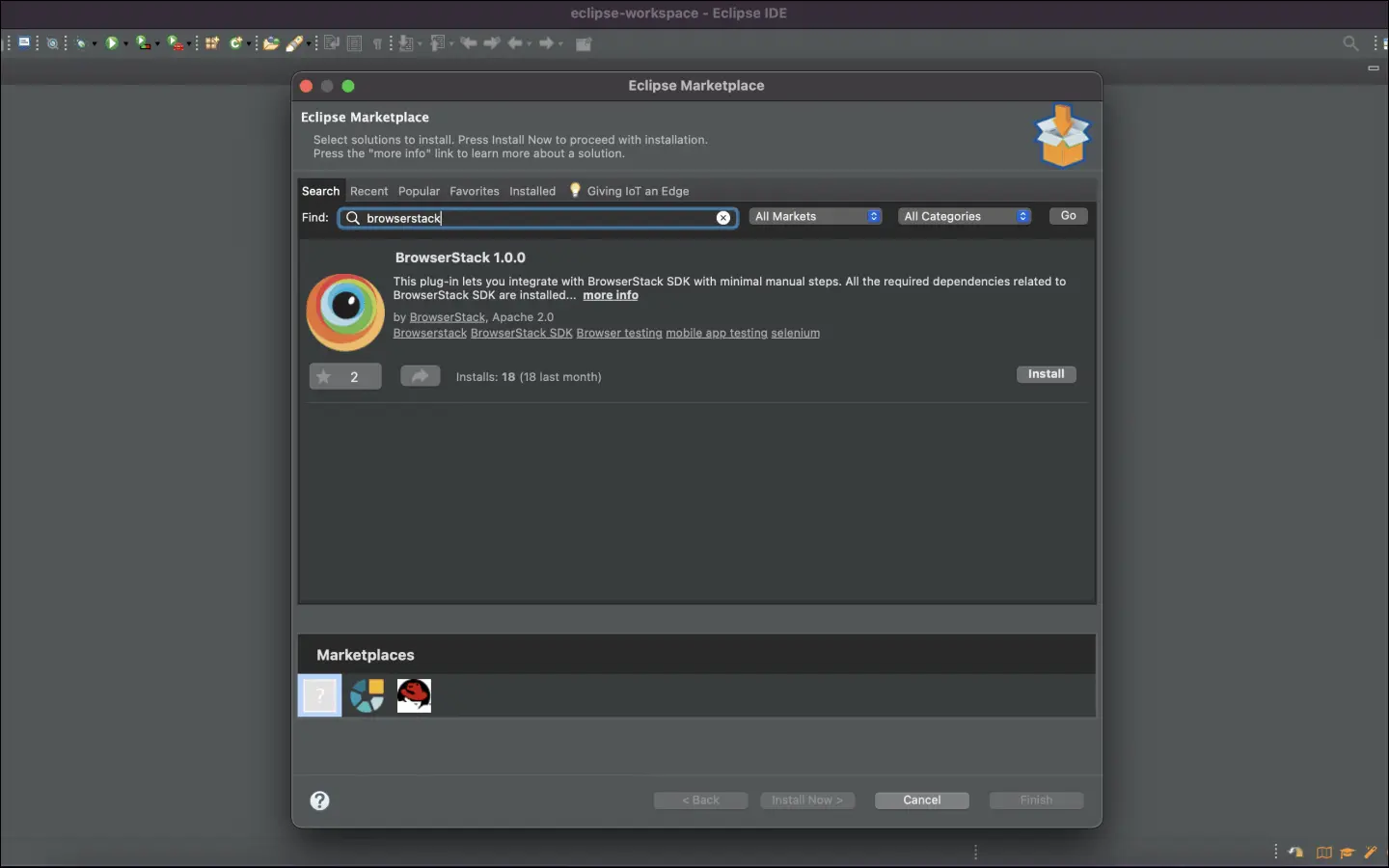Screen dimensions: 1389x868
Task: Switch to the Popular tab
Action: click(419, 191)
